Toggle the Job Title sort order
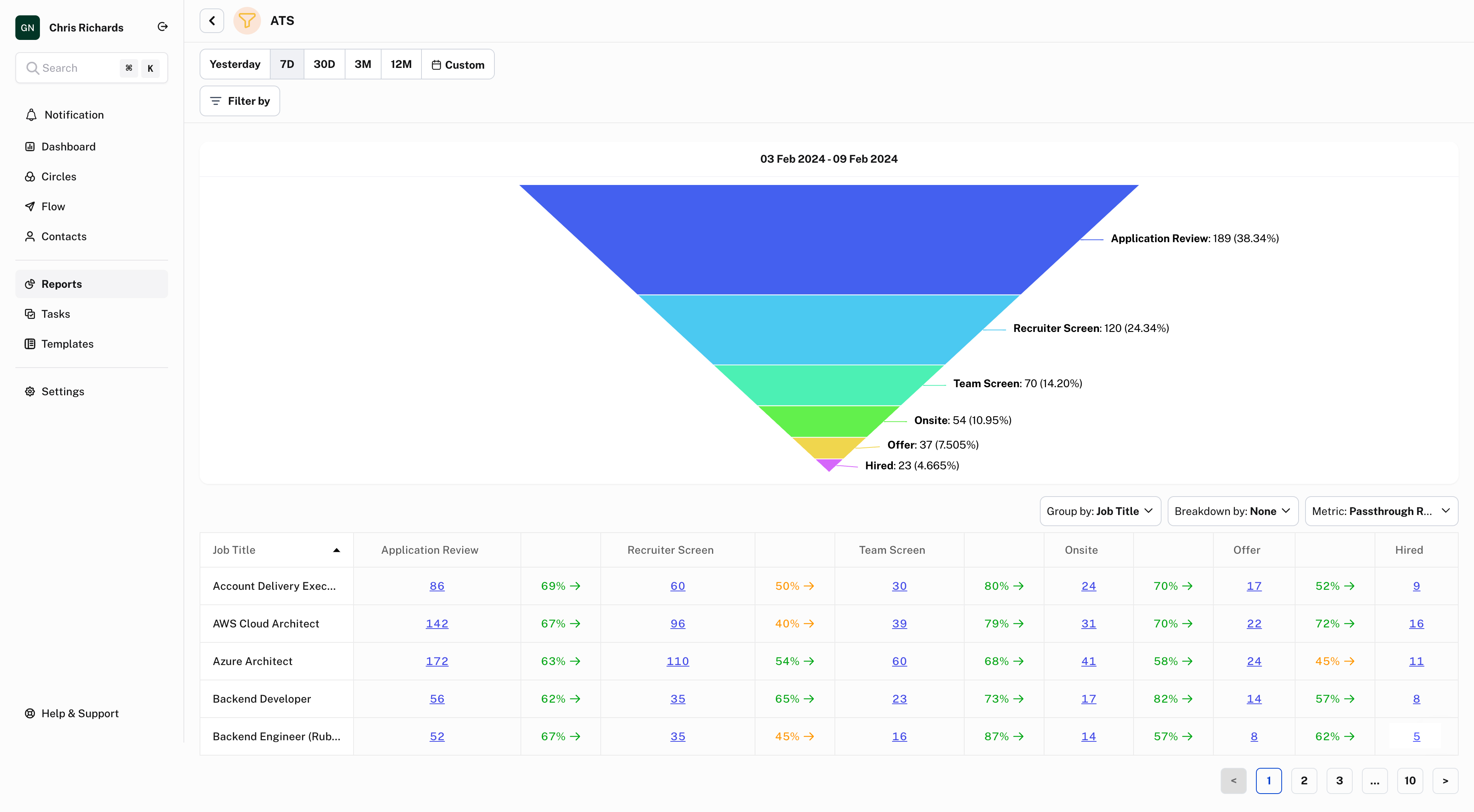This screenshot has height=812, width=1474. [336, 550]
